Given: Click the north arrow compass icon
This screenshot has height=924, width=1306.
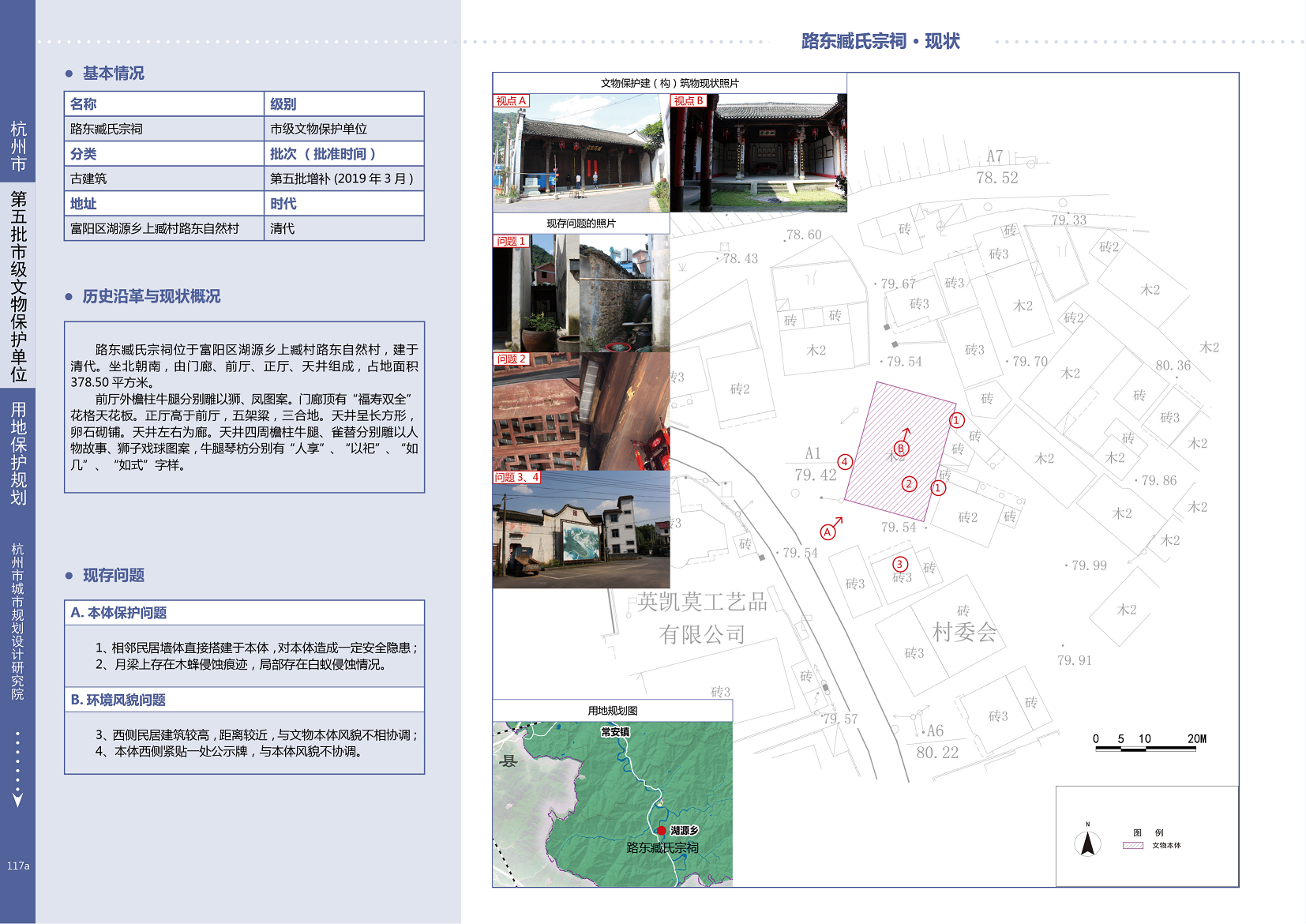Looking at the screenshot, I should tap(1087, 843).
